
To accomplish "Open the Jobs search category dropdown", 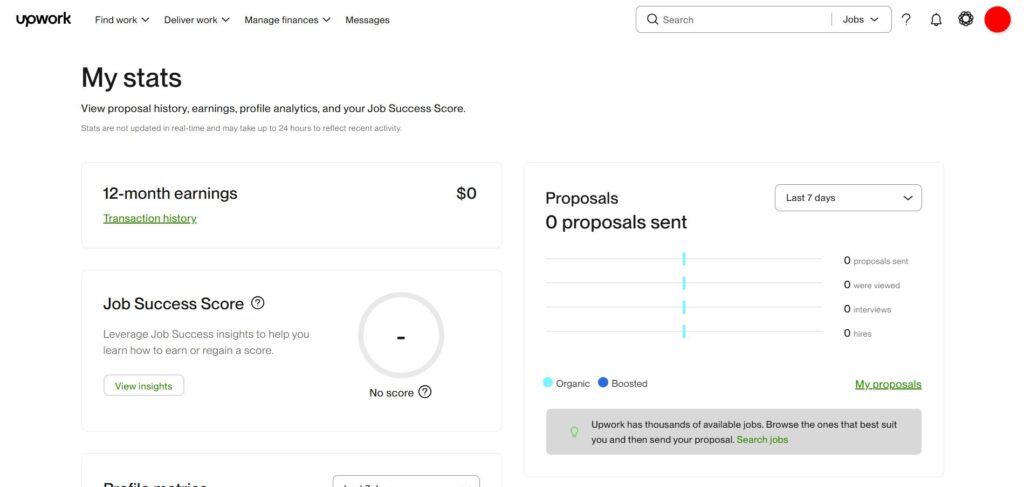I will pos(860,19).
